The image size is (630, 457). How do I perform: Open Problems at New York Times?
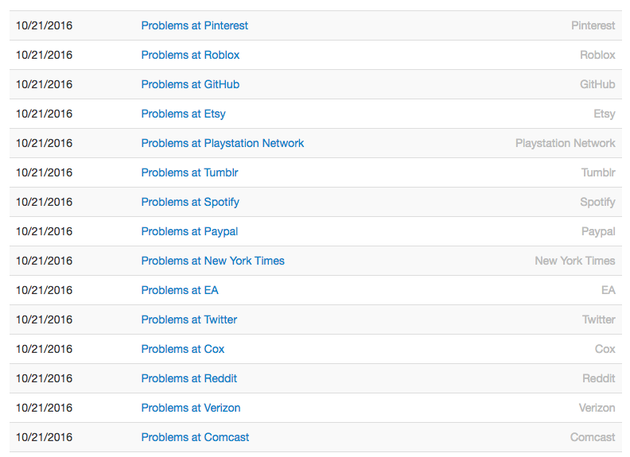click(212, 261)
